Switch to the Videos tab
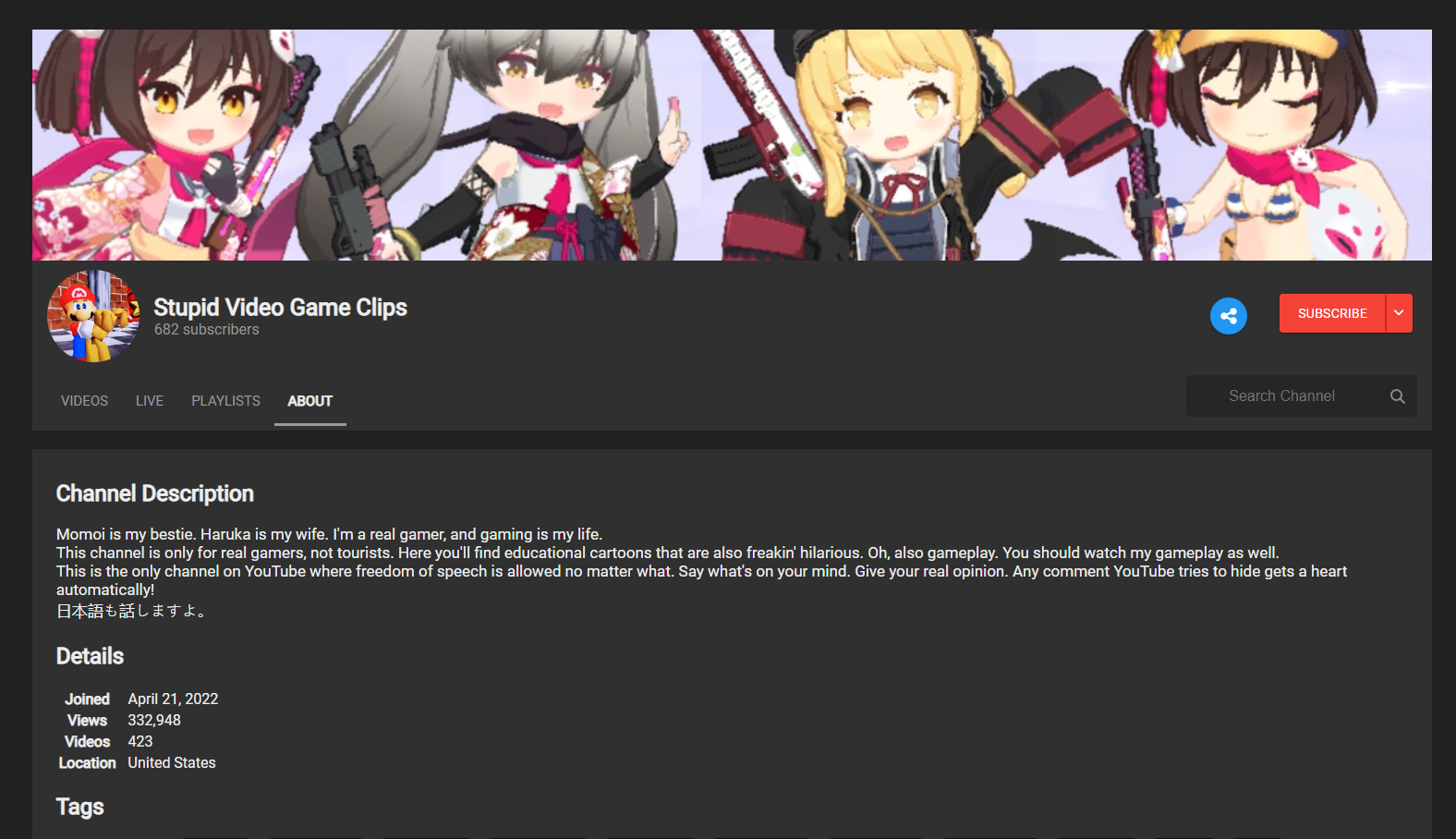This screenshot has width=1456, height=839. 84,401
